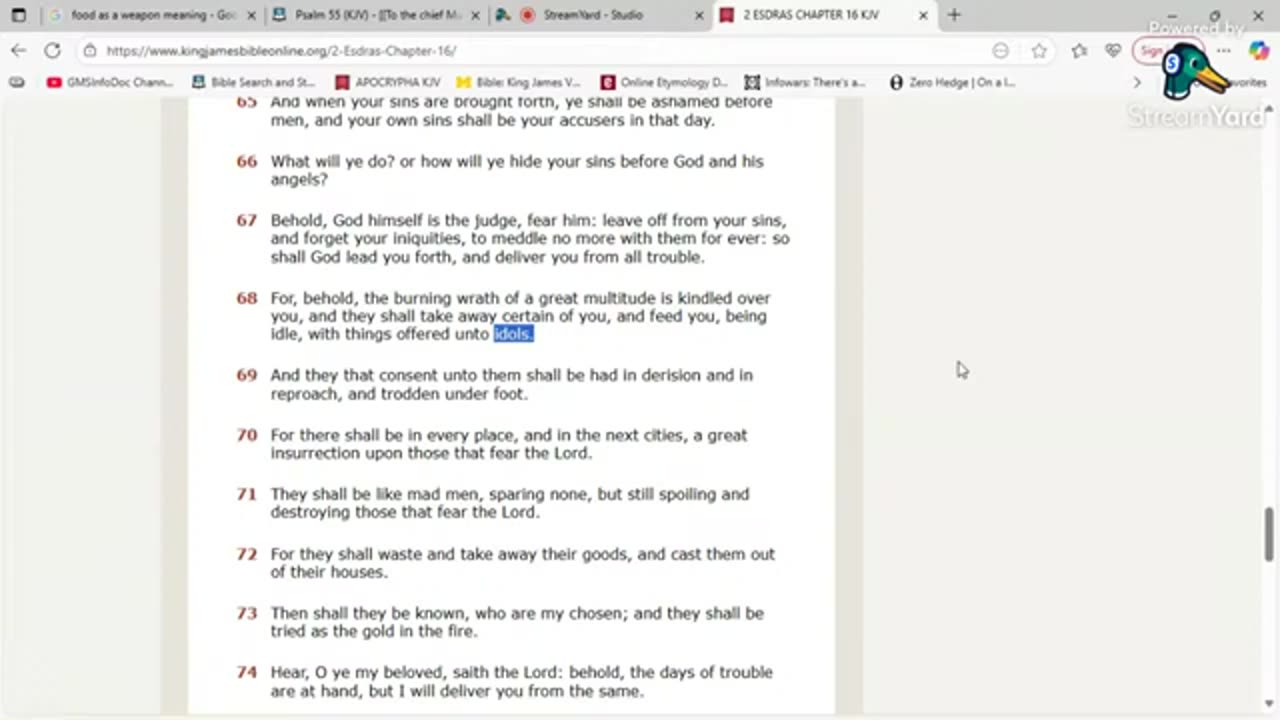Screen dimensions: 1280x720
Task: Click the leftmost favorites bar icon
Action: point(17,82)
